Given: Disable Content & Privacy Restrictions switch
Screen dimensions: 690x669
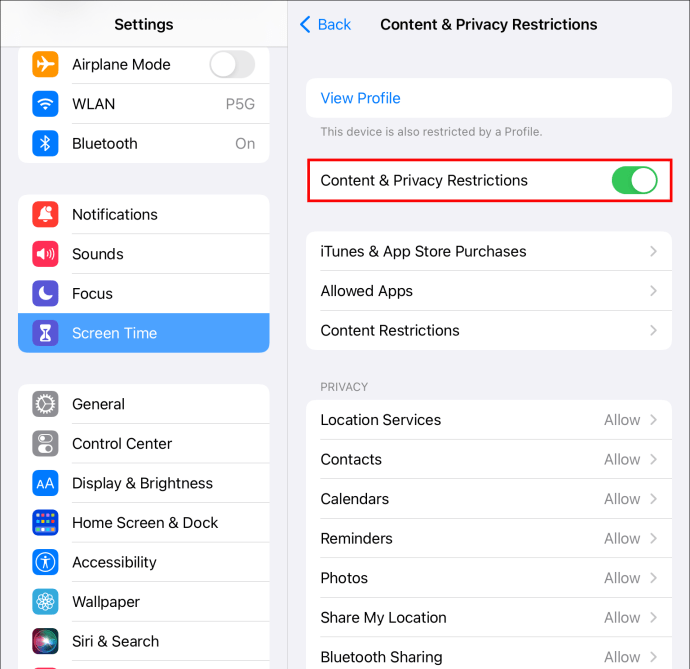Looking at the screenshot, I should tap(634, 180).
